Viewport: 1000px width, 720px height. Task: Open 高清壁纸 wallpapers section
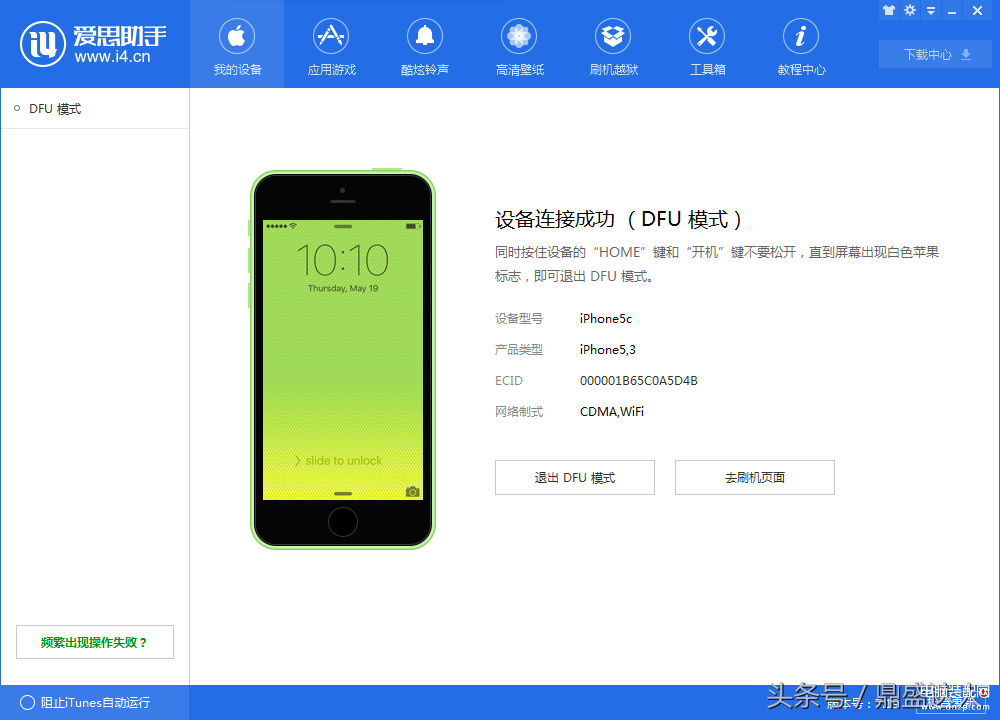[519, 45]
